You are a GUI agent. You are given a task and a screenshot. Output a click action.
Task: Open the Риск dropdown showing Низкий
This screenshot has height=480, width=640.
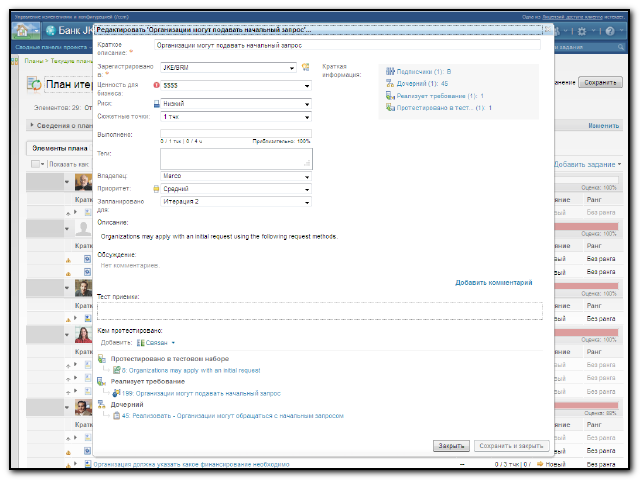[x=307, y=104]
